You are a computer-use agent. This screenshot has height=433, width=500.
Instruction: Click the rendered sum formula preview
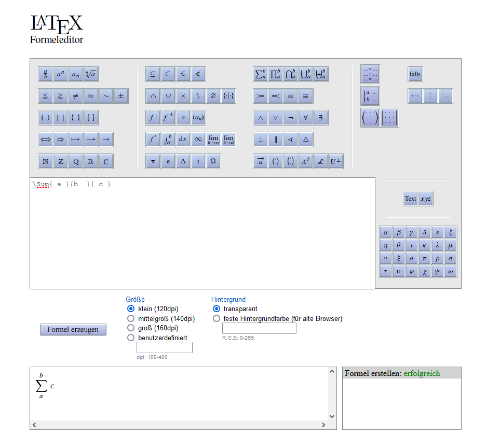(44, 386)
